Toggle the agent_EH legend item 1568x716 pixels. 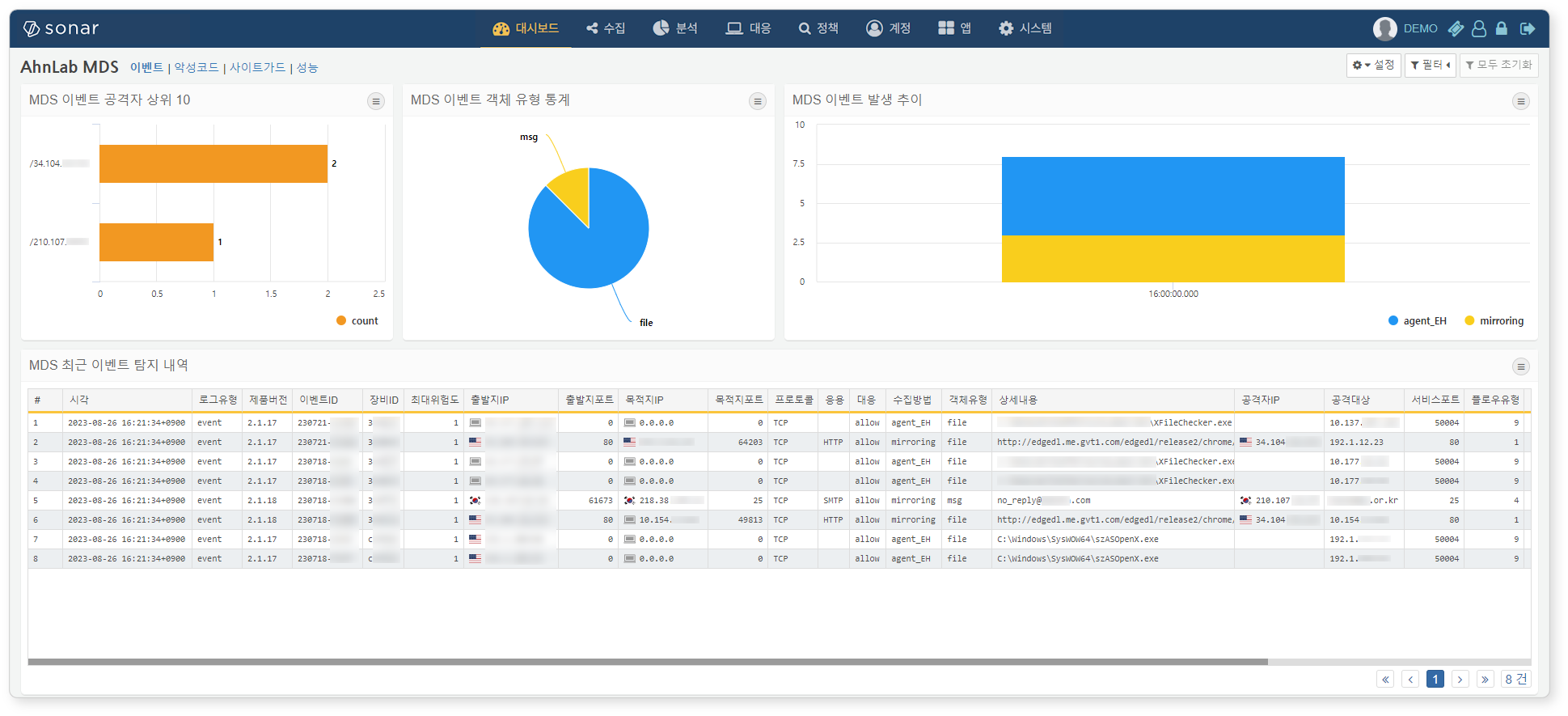point(1418,320)
